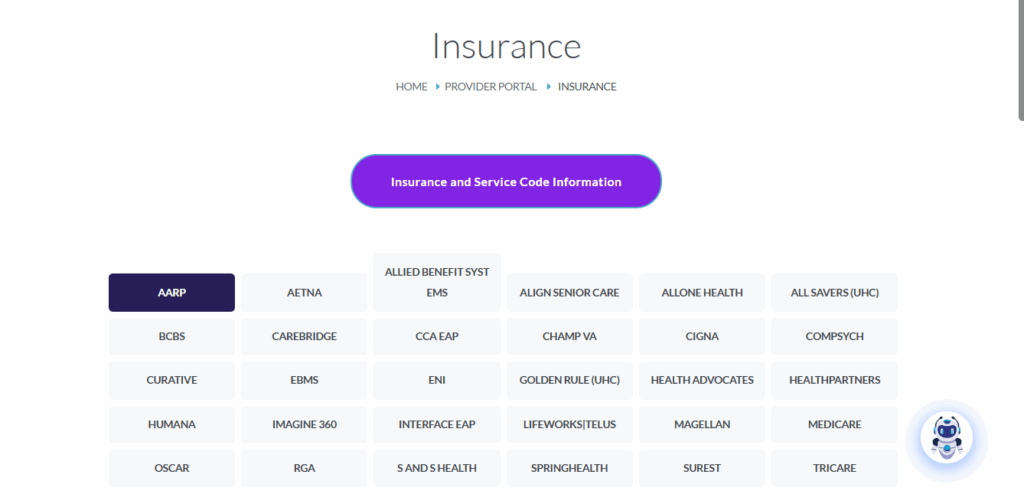This screenshot has height=491, width=1024.
Task: Switch to the Lifeworks|Telus tab
Action: [x=569, y=425]
